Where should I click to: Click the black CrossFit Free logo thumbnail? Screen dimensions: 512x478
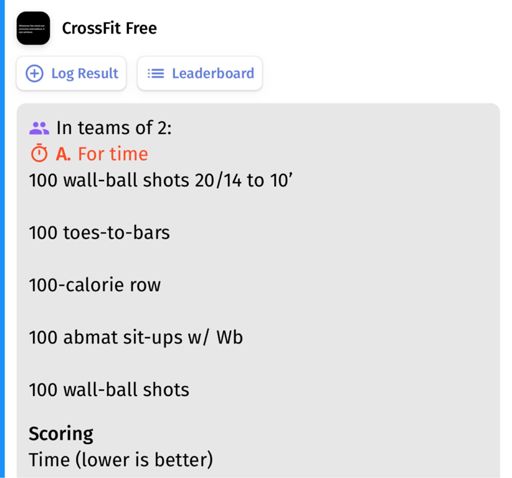point(33,28)
